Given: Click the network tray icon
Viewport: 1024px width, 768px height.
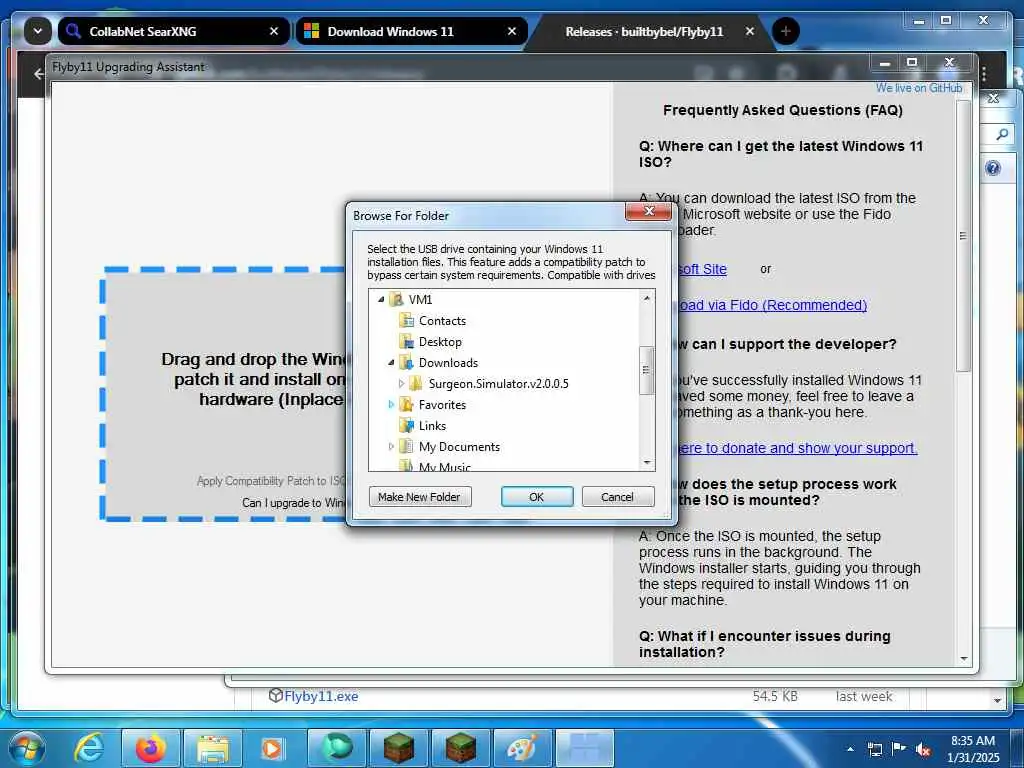Looking at the screenshot, I should tap(874, 749).
